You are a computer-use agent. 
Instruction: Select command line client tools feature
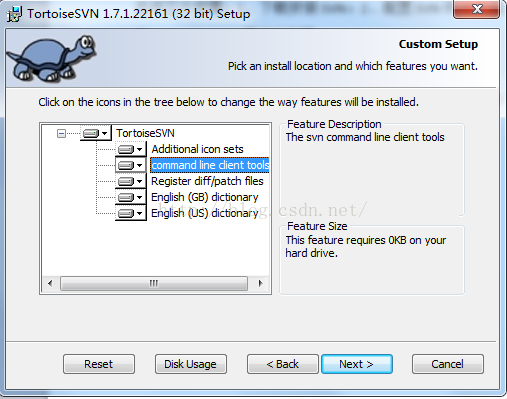(210, 165)
